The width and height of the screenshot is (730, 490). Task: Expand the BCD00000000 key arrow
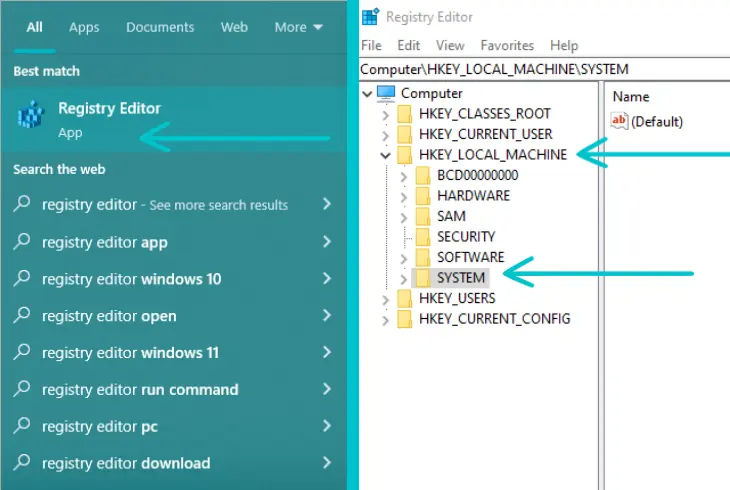404,176
